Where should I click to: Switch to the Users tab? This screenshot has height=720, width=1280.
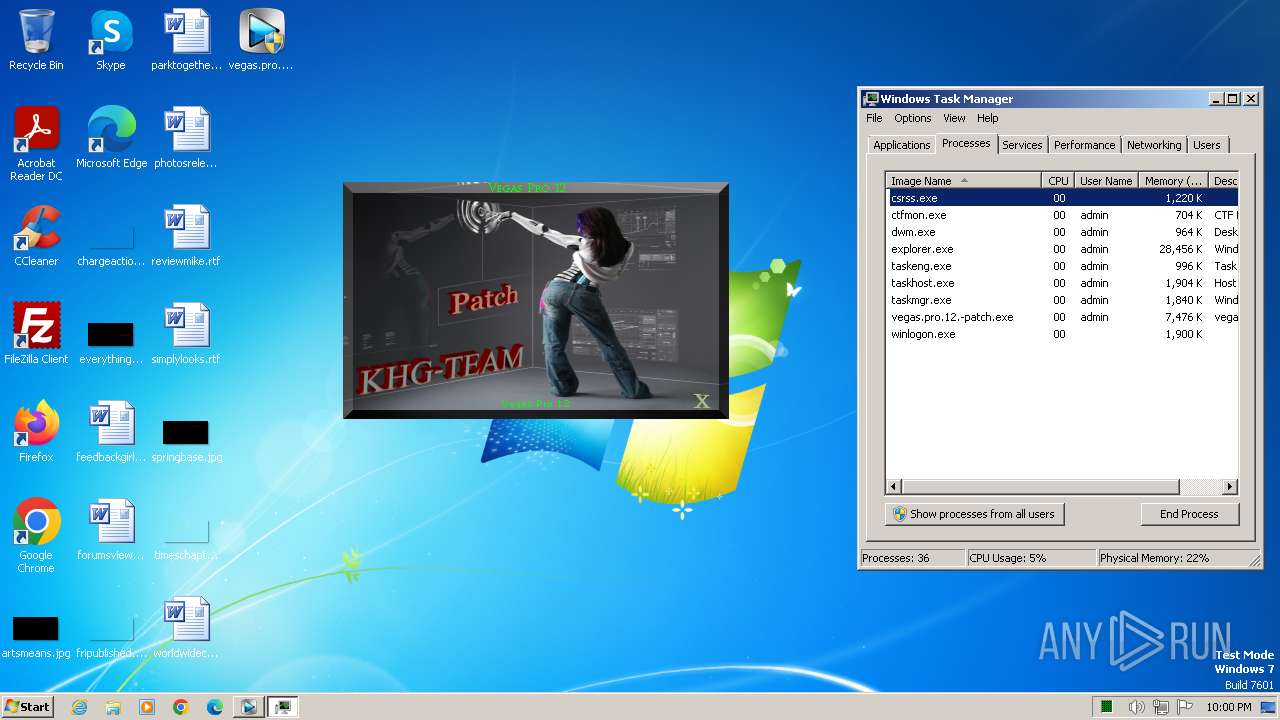coord(1206,145)
